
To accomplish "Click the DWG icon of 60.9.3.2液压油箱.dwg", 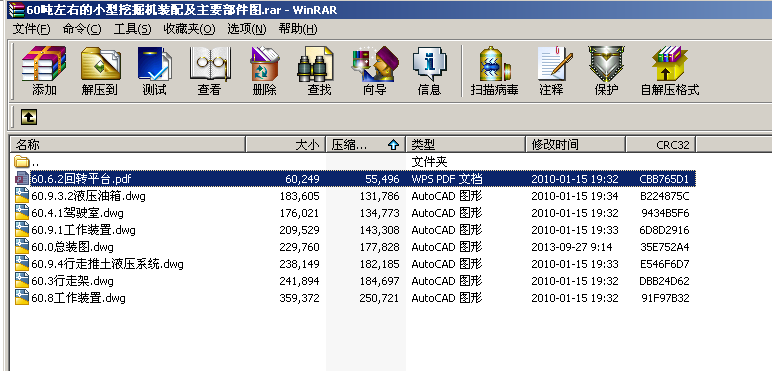I will [x=22, y=195].
